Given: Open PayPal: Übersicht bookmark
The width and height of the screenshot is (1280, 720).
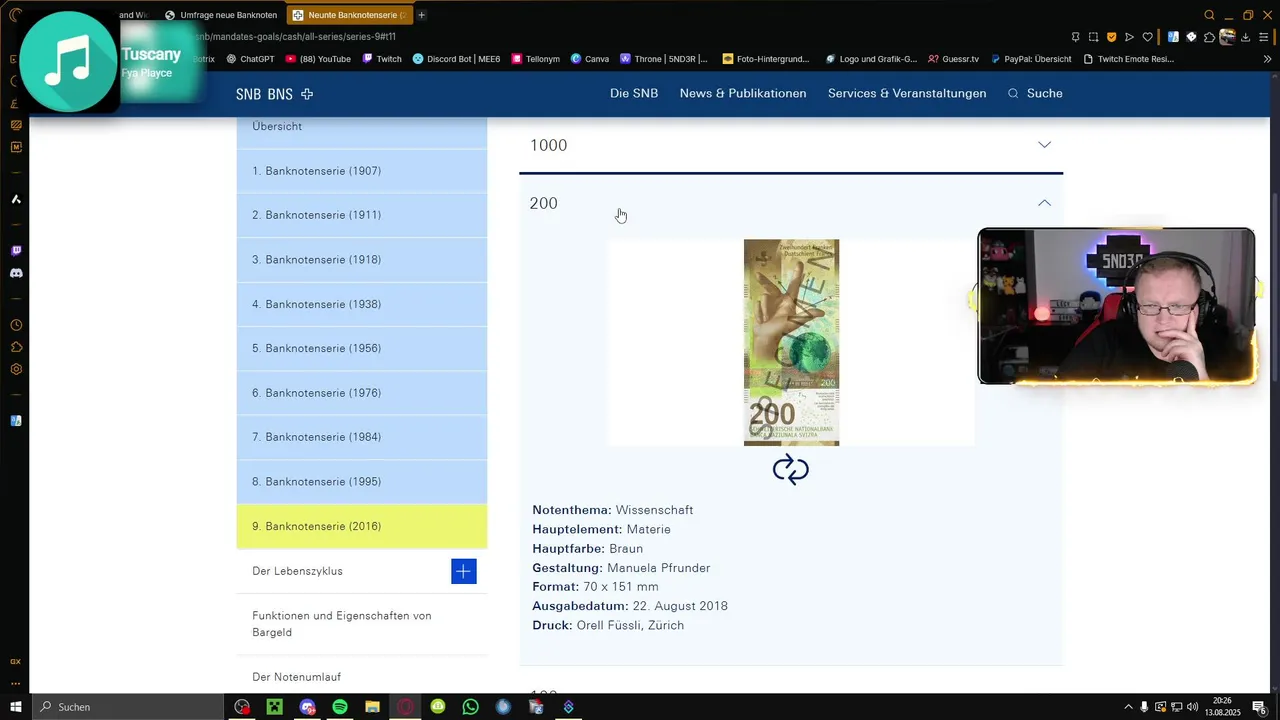Looking at the screenshot, I should pos(1031,59).
